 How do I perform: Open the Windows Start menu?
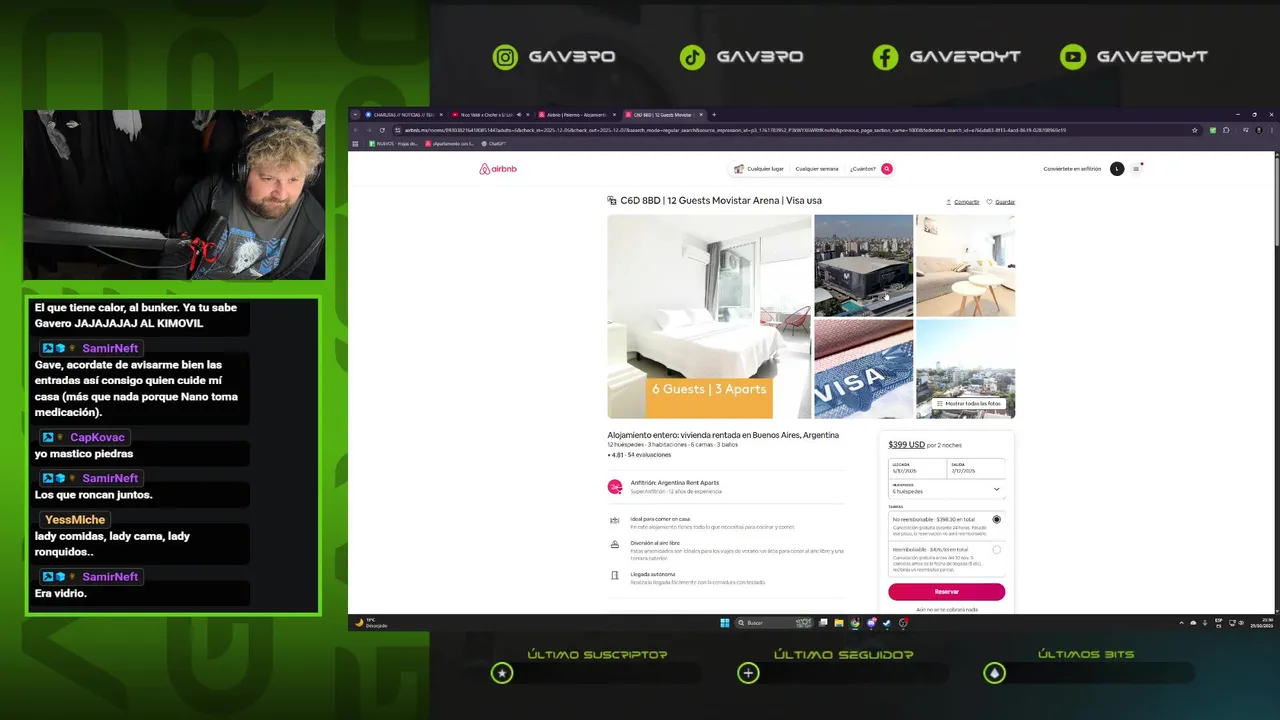pos(725,623)
